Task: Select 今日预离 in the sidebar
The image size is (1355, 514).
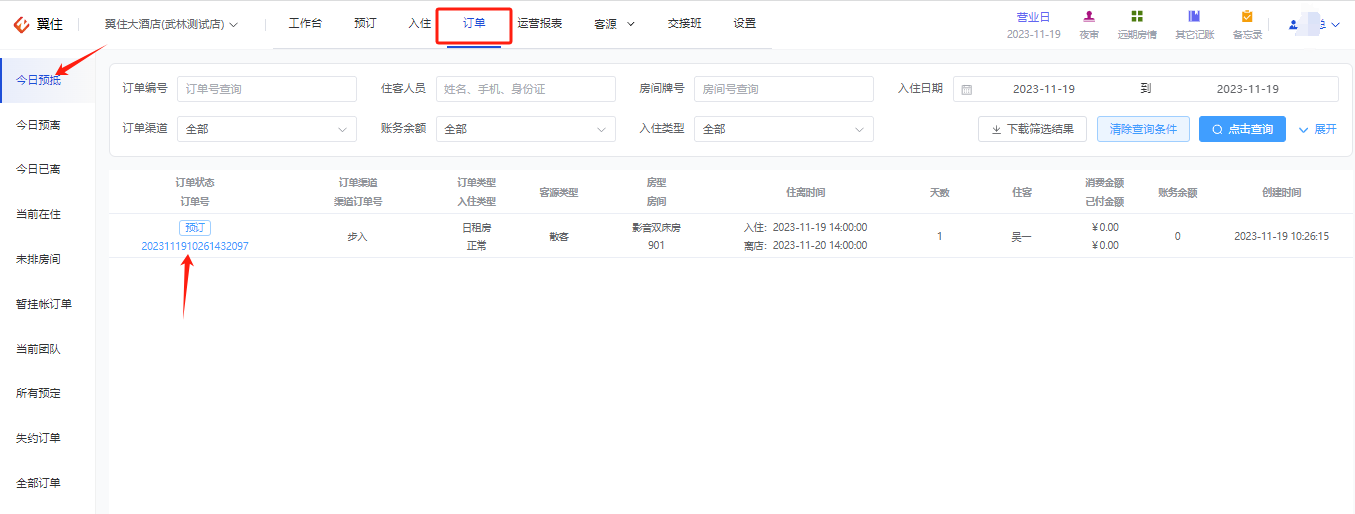Action: (x=38, y=125)
